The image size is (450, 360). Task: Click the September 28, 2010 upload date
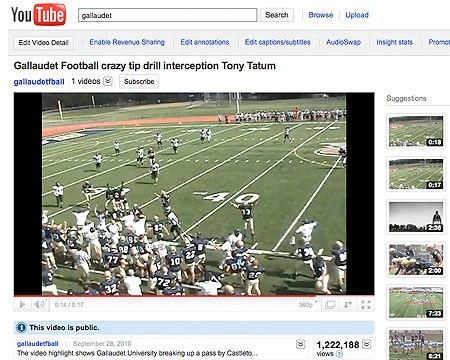pos(102,344)
